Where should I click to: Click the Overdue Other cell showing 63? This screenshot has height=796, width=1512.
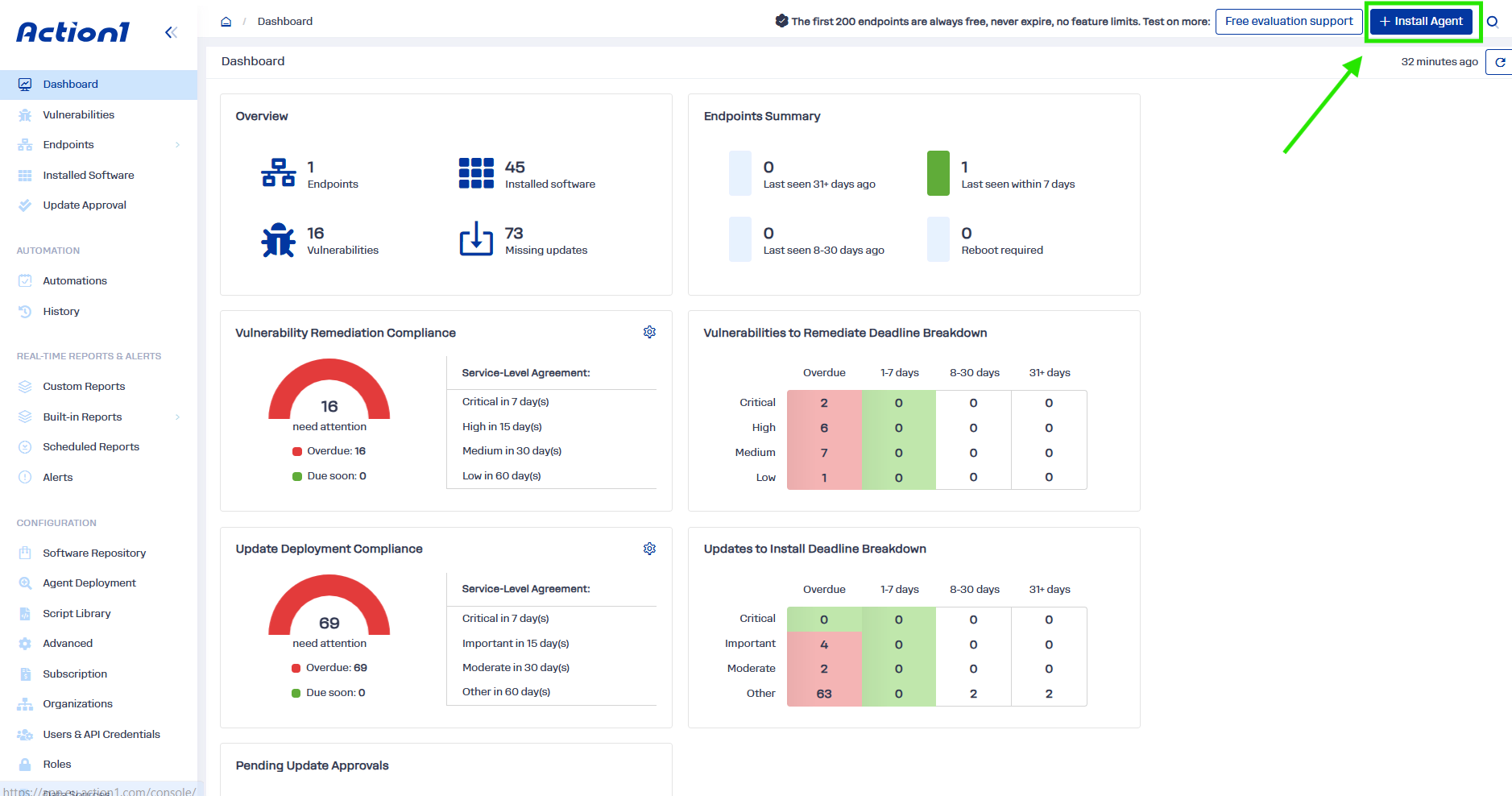tap(824, 694)
